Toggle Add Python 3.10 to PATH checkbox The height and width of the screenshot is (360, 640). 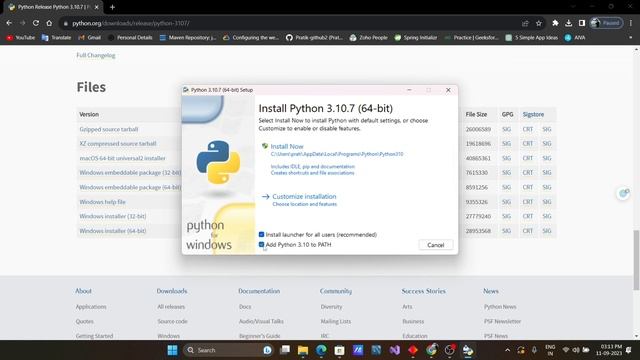pos(261,244)
